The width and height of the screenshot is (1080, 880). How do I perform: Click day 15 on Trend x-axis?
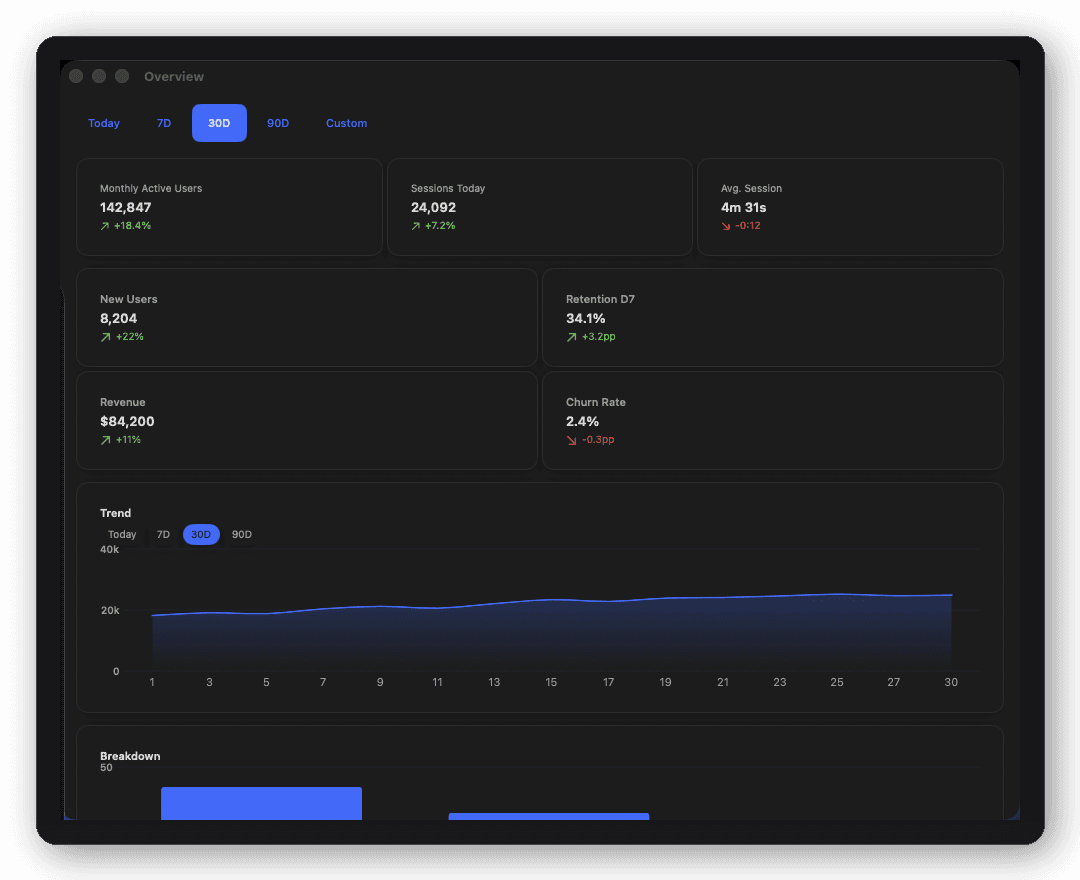pyautogui.click(x=551, y=682)
